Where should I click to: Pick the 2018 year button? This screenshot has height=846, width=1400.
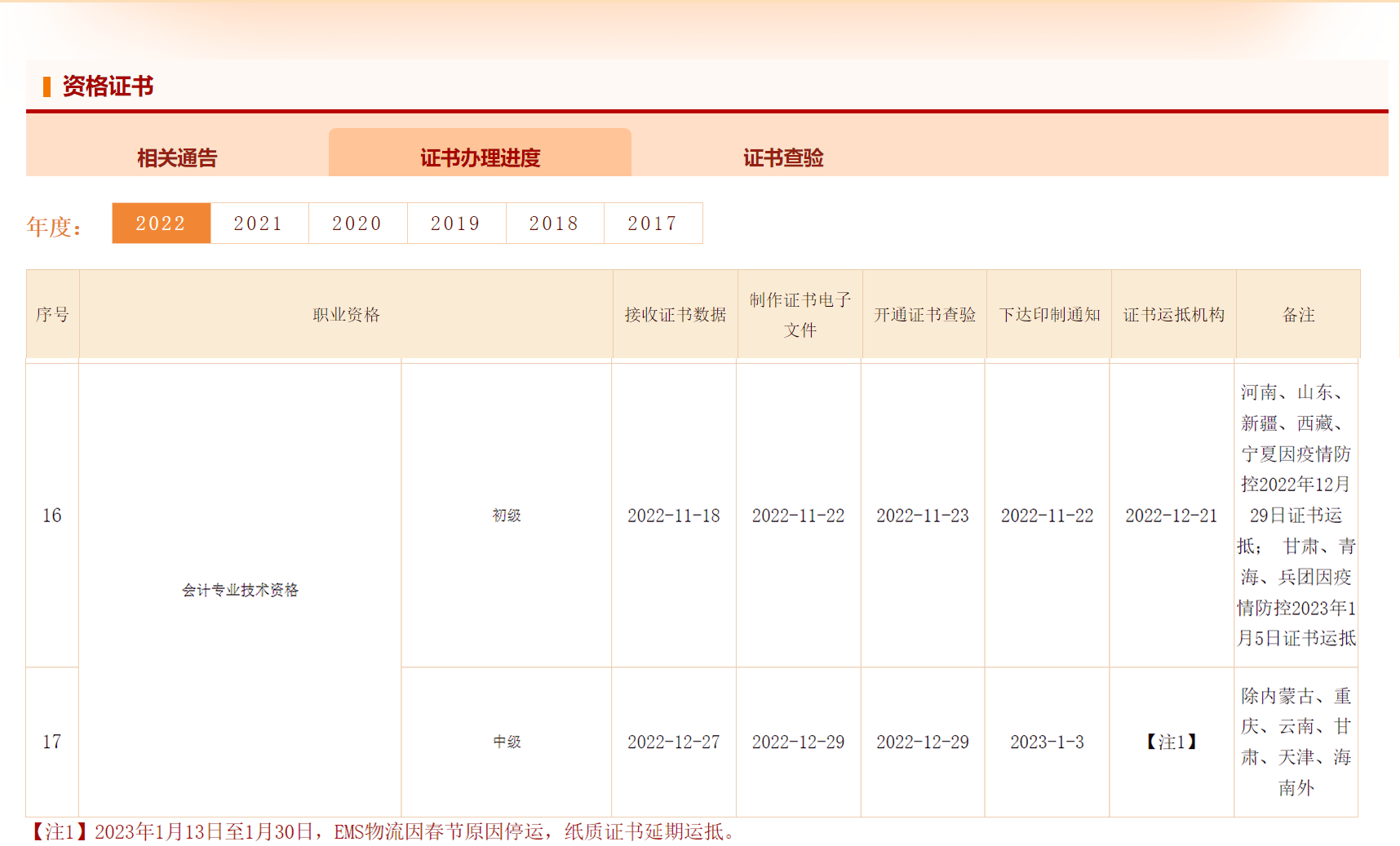click(554, 224)
